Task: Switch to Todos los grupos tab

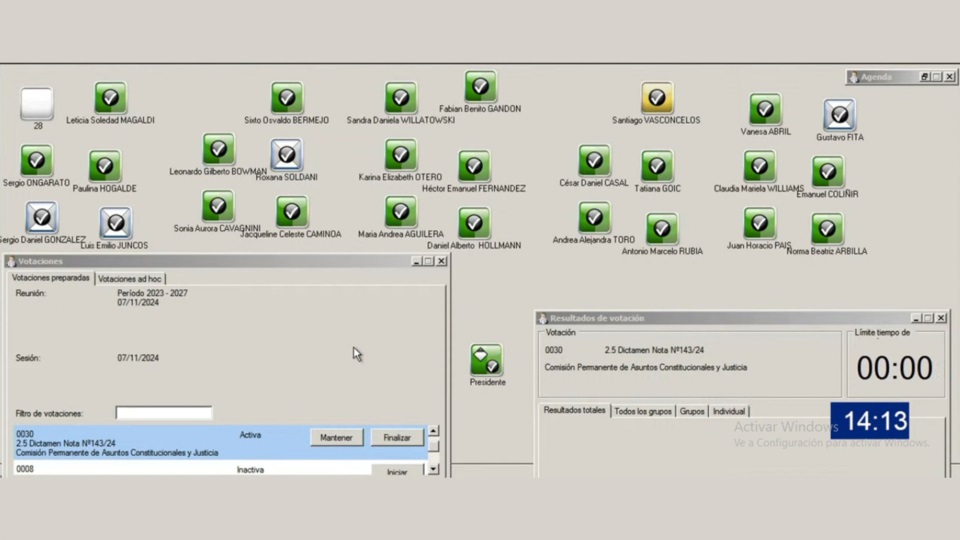Action: click(x=643, y=411)
